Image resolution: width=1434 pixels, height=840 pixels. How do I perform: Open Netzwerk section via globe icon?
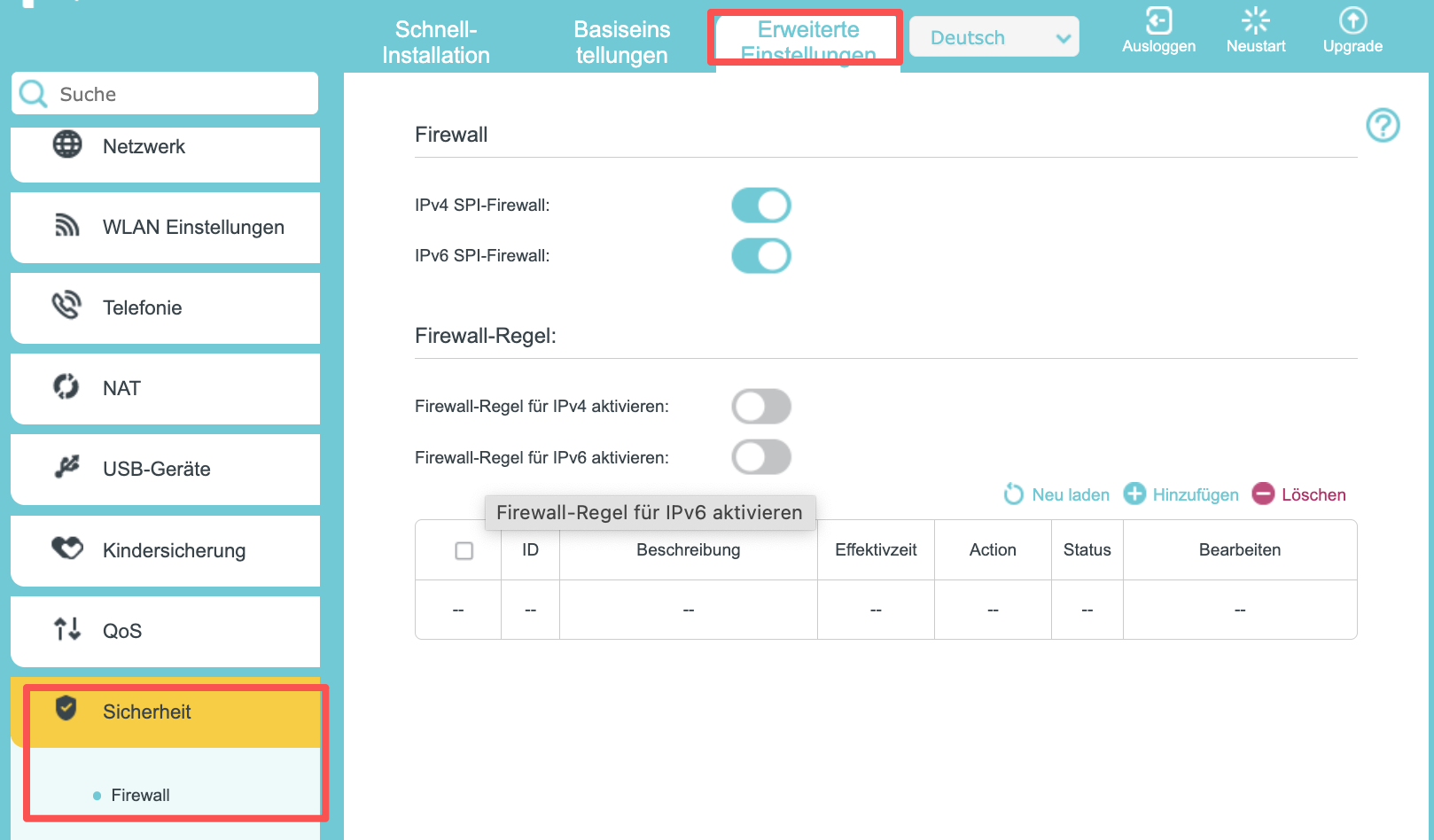point(67,144)
